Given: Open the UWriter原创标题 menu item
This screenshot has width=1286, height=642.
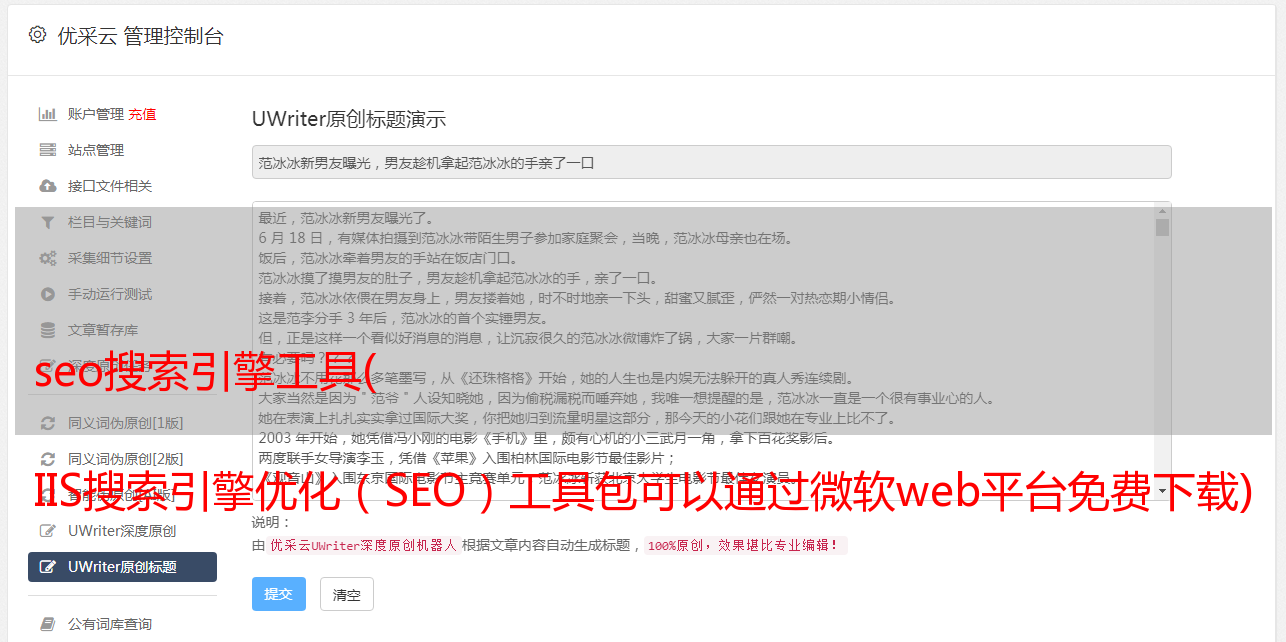Looking at the screenshot, I should [122, 567].
